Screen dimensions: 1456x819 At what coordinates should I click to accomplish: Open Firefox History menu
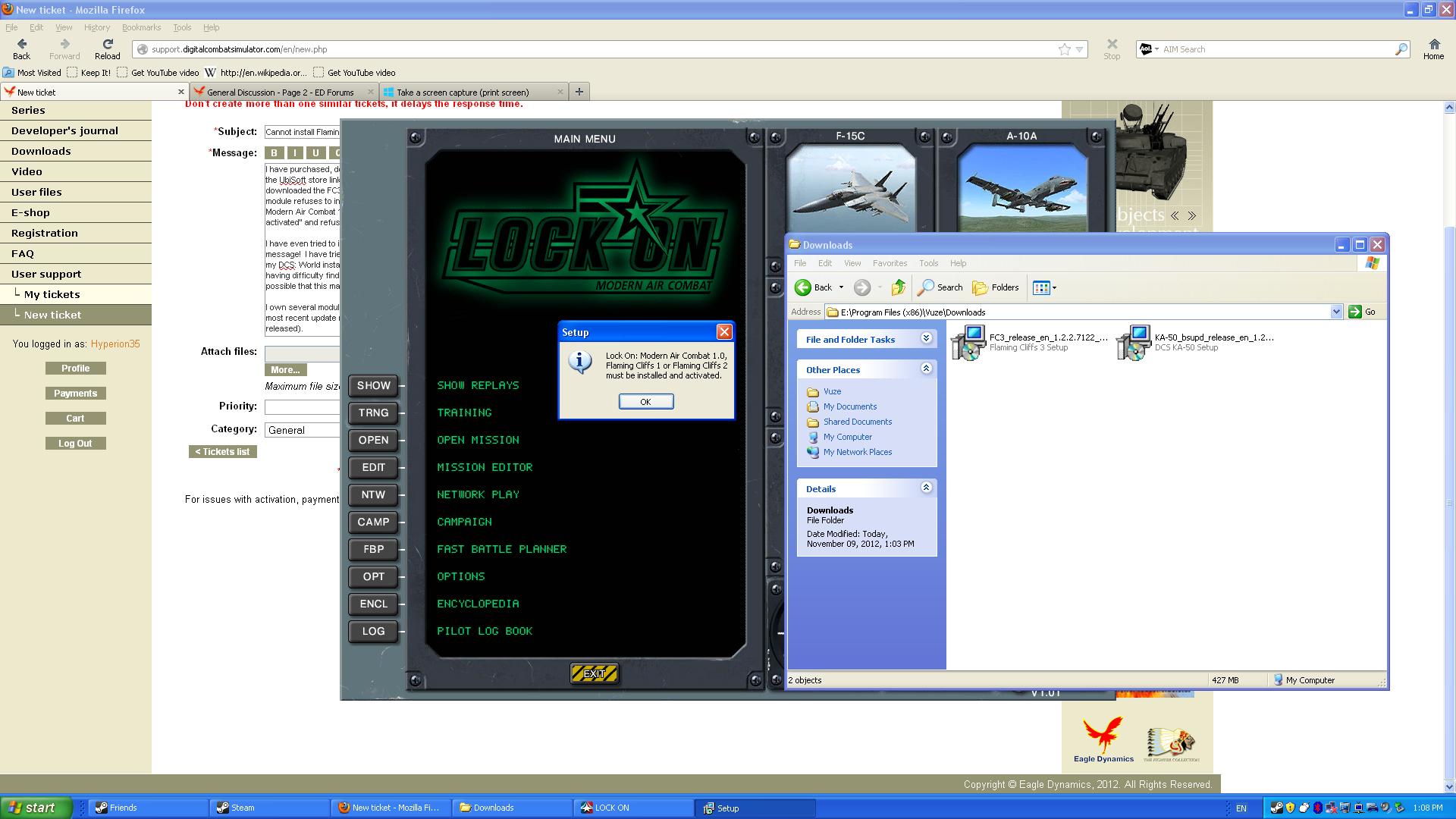click(x=96, y=27)
